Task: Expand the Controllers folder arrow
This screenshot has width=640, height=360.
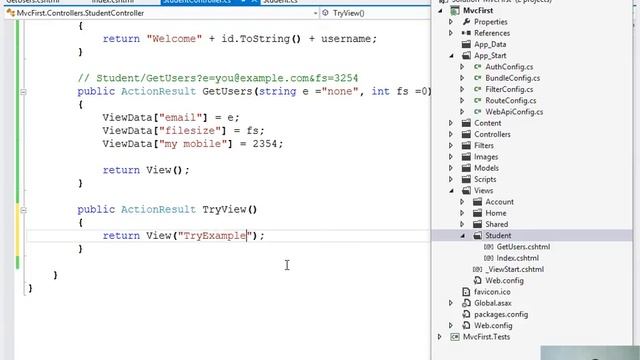Action: coord(451,134)
